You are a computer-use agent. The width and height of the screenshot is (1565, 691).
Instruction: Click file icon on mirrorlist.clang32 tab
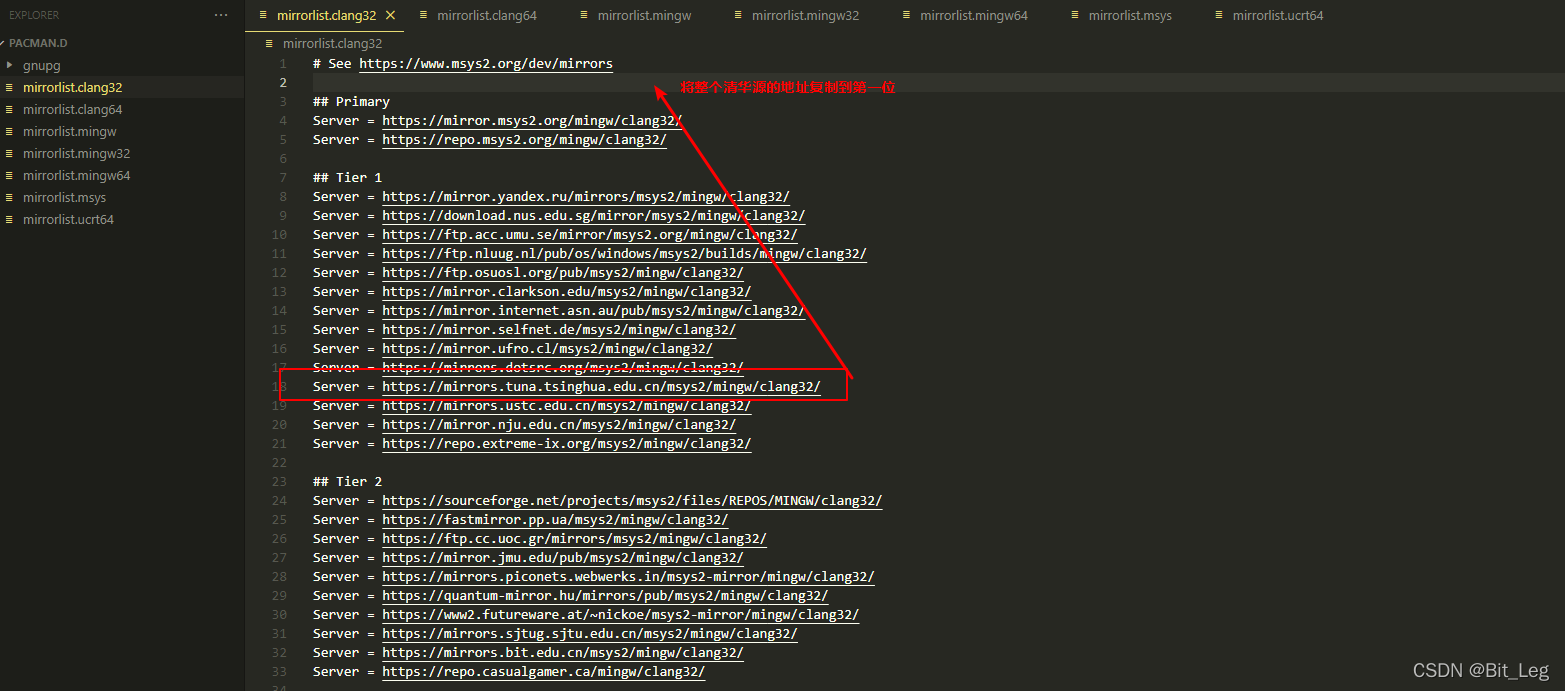[263, 15]
